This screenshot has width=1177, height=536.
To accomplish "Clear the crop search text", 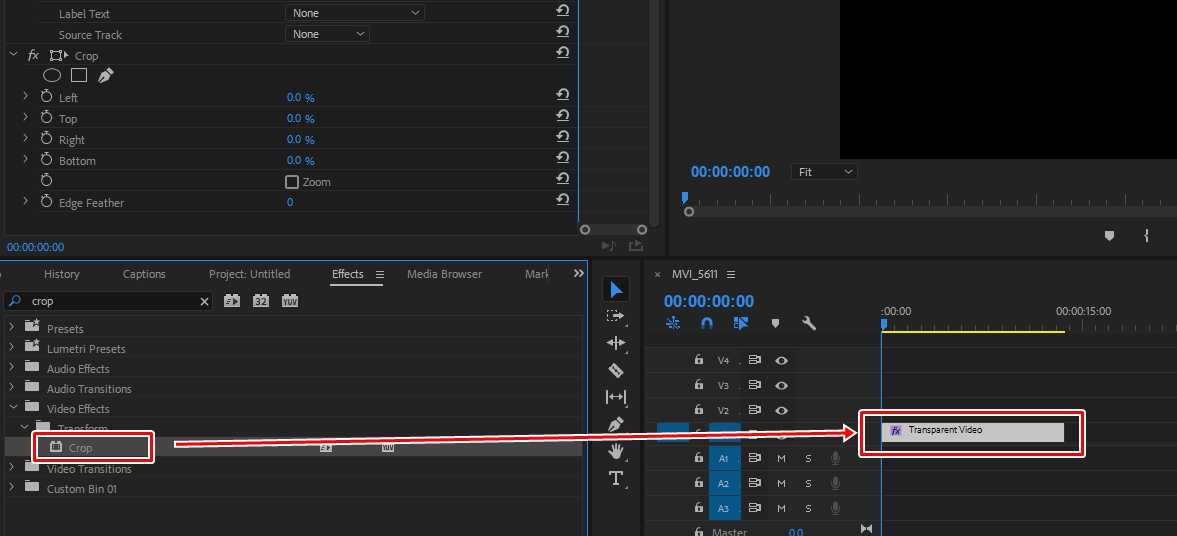I will (204, 301).
